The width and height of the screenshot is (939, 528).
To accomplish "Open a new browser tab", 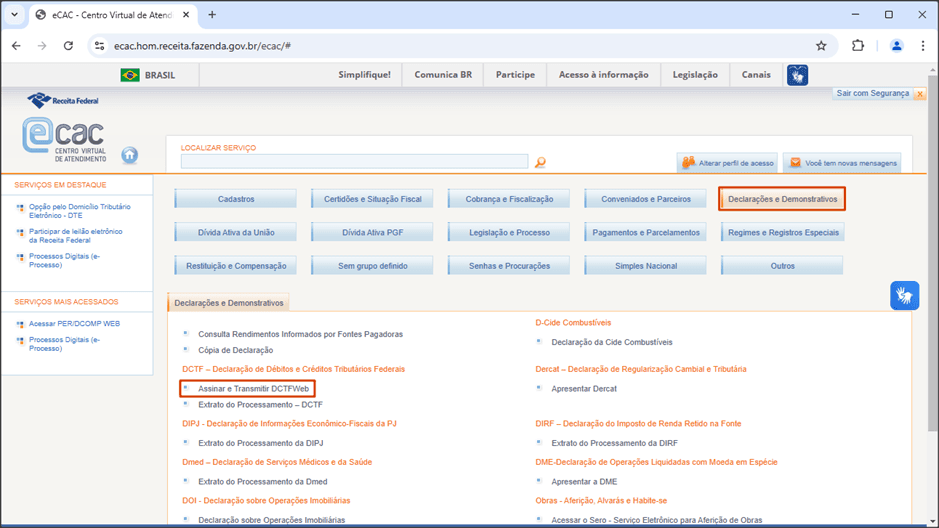I will click(x=212, y=15).
